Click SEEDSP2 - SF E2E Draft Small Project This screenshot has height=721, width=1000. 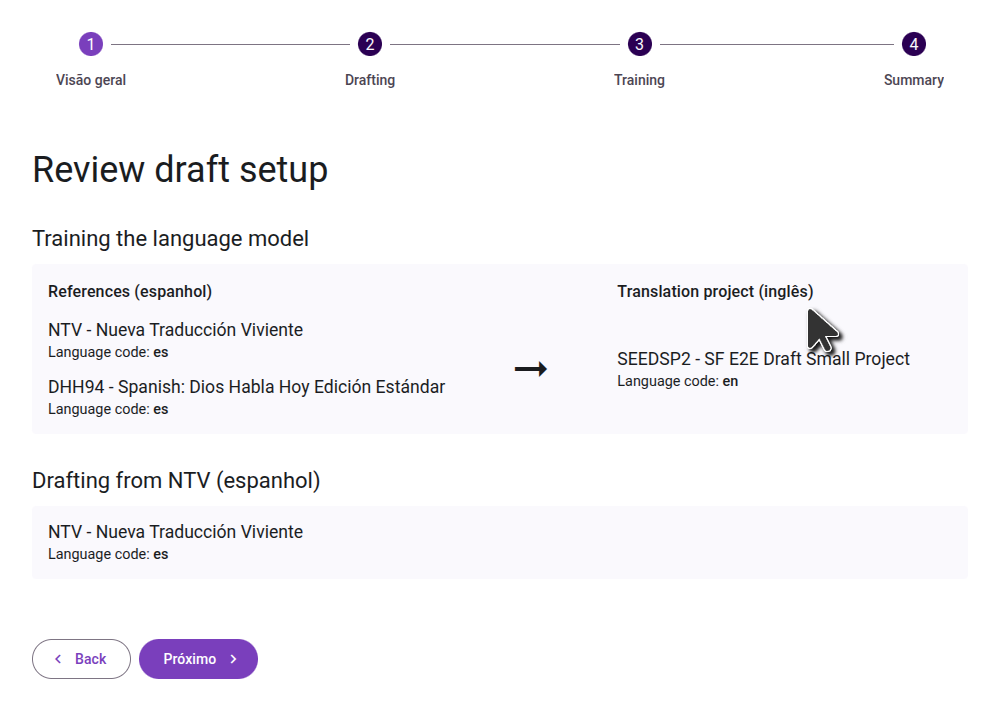763,359
